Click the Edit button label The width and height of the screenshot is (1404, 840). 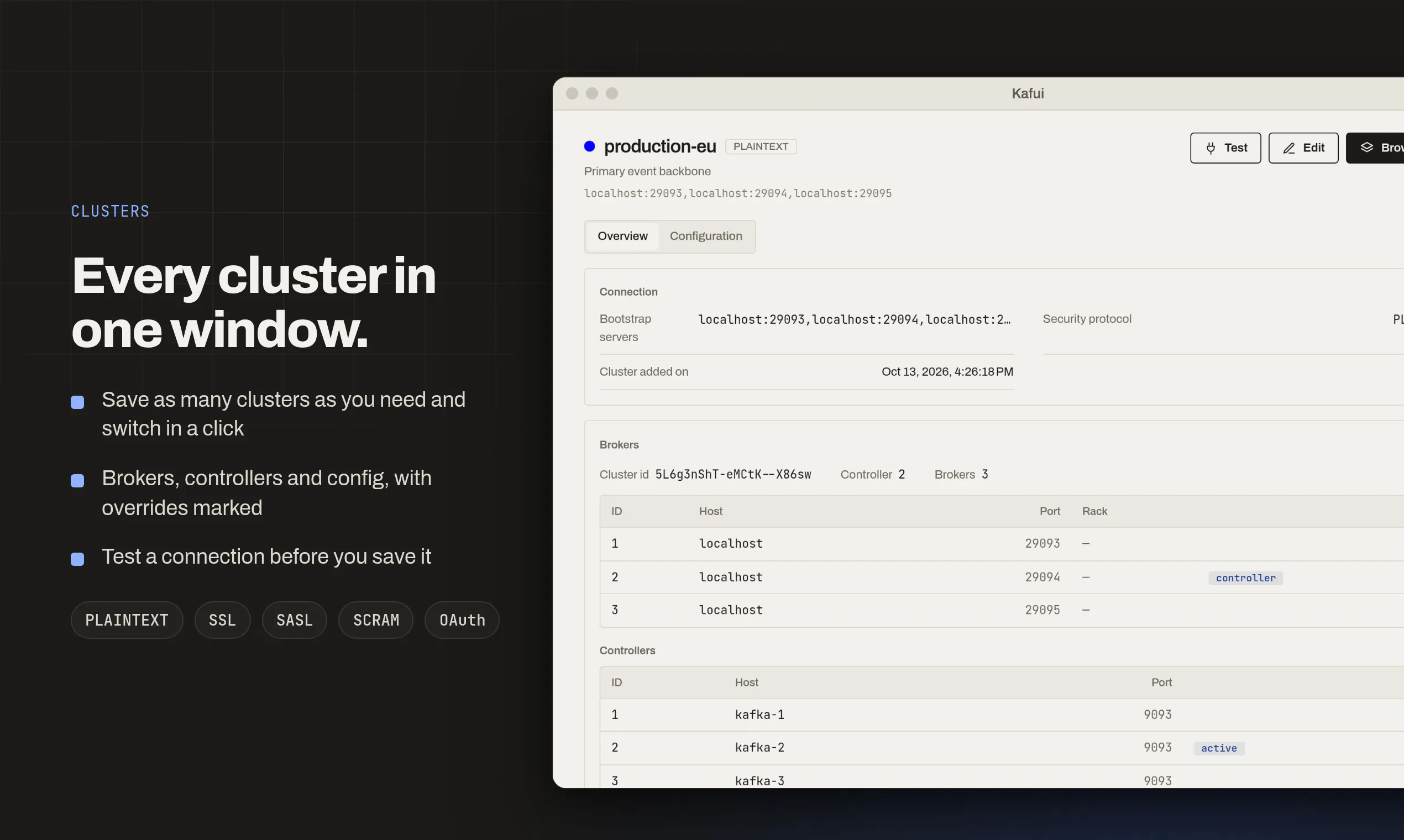click(1313, 148)
